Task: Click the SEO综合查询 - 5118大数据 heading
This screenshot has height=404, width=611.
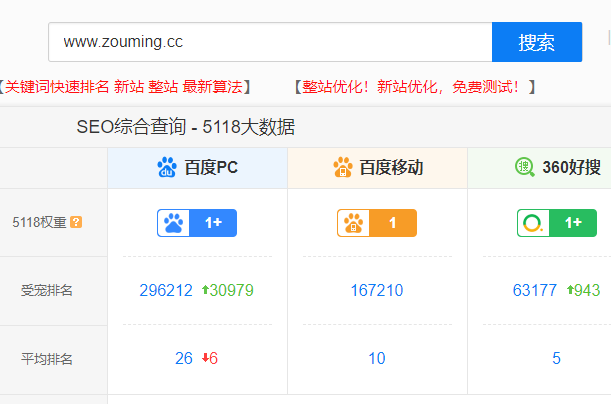Action: (185, 127)
